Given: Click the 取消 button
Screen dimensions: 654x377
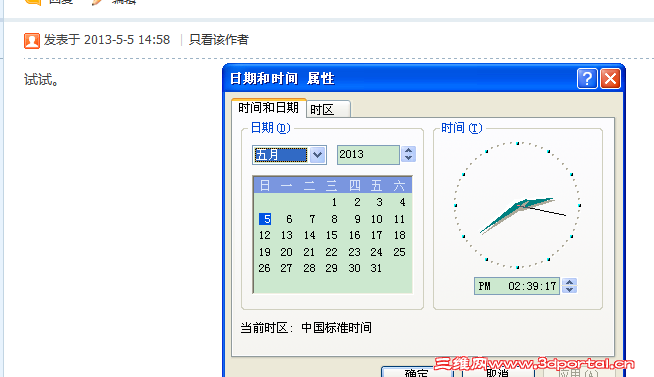Looking at the screenshot, I should pyautogui.click(x=497, y=372).
